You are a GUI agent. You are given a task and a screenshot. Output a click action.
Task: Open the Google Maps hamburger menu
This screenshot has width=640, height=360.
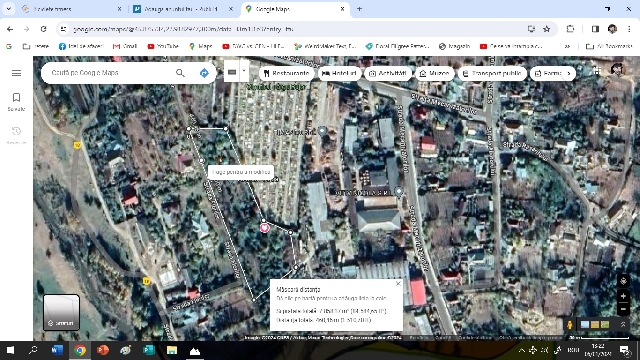16,73
